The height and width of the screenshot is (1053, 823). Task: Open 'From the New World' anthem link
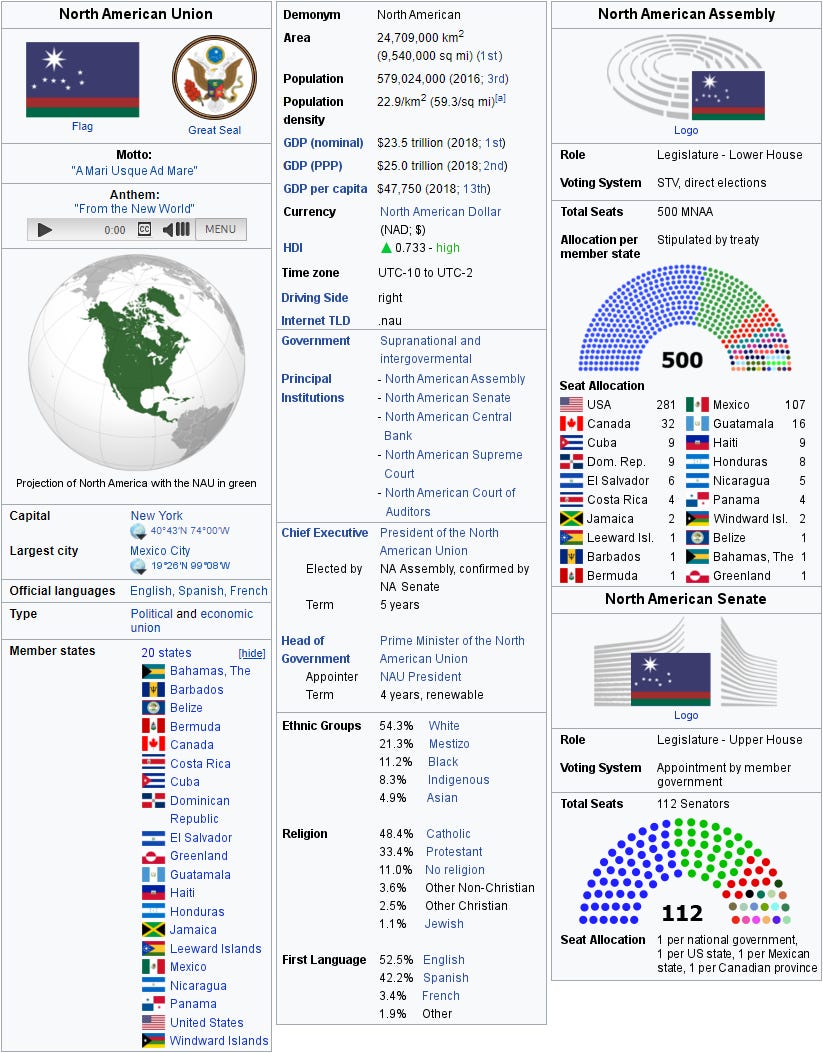coord(134,209)
